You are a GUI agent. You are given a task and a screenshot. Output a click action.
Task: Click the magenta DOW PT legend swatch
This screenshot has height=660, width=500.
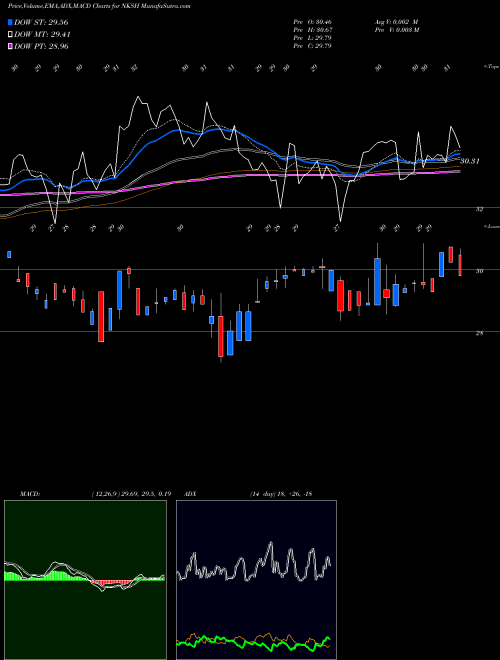pyautogui.click(x=10, y=46)
